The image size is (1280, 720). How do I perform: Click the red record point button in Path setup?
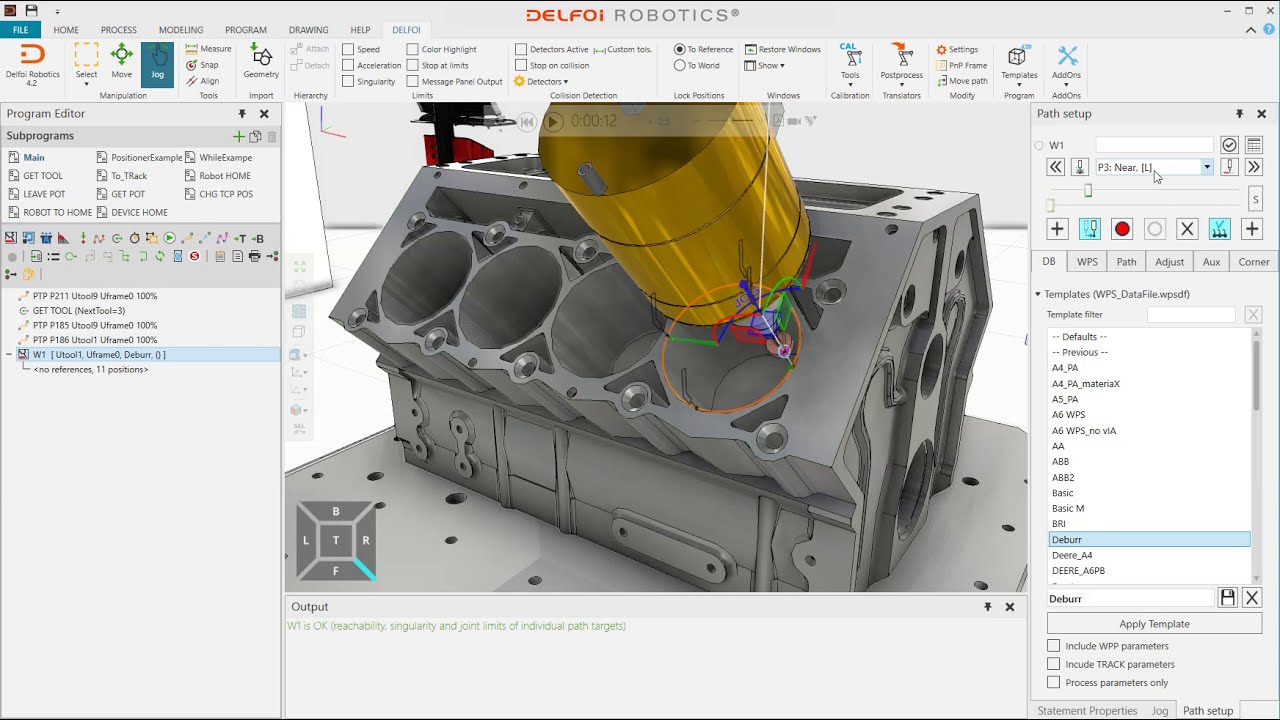[x=1122, y=229]
